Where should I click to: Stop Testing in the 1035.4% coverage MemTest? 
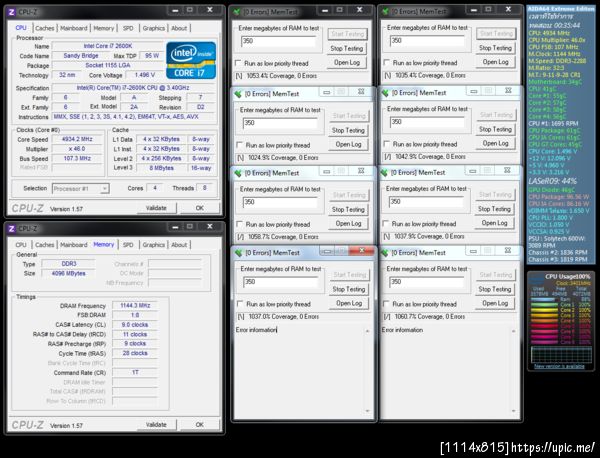coord(495,48)
